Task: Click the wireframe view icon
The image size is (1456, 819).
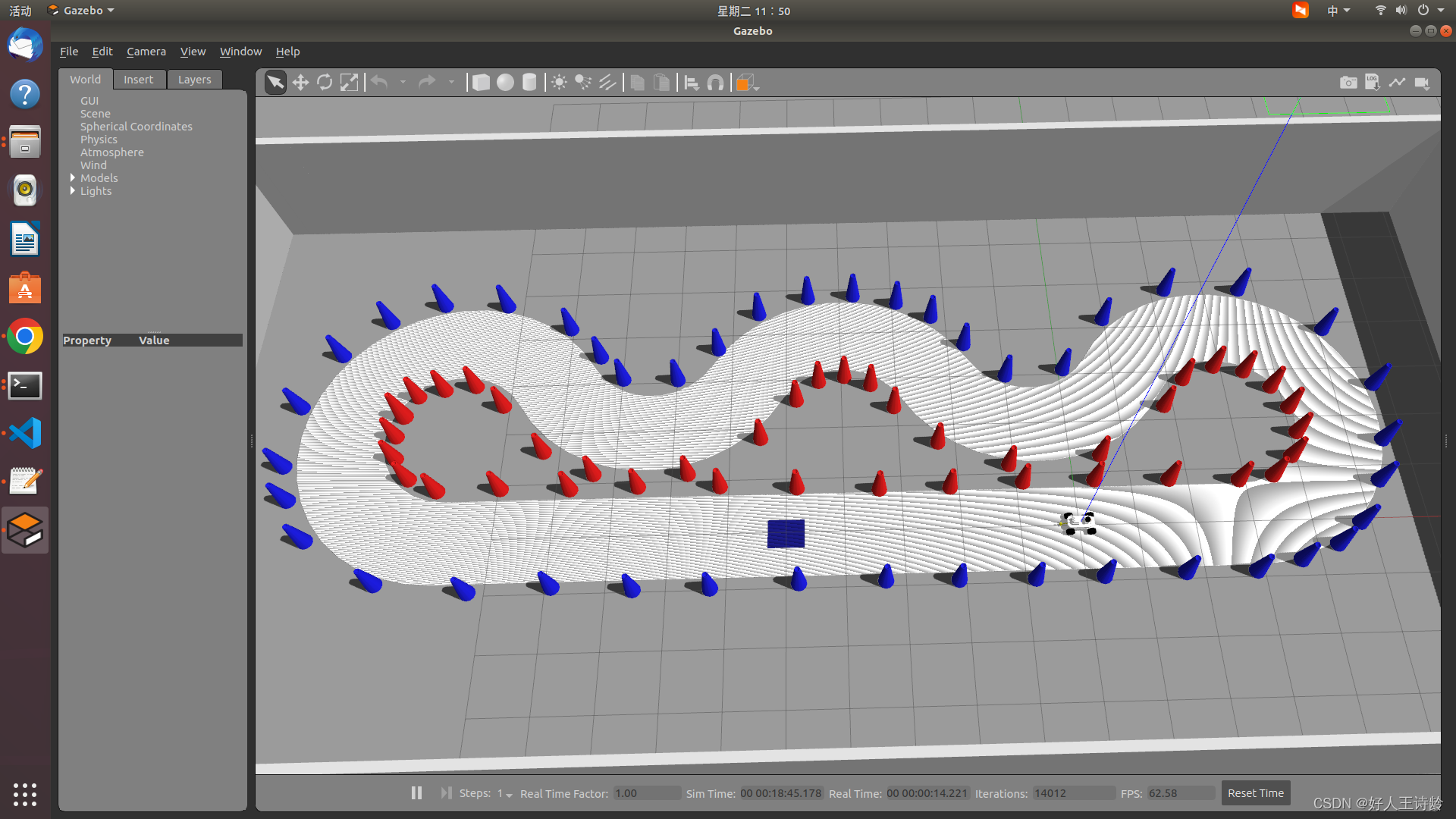Action: click(x=745, y=82)
